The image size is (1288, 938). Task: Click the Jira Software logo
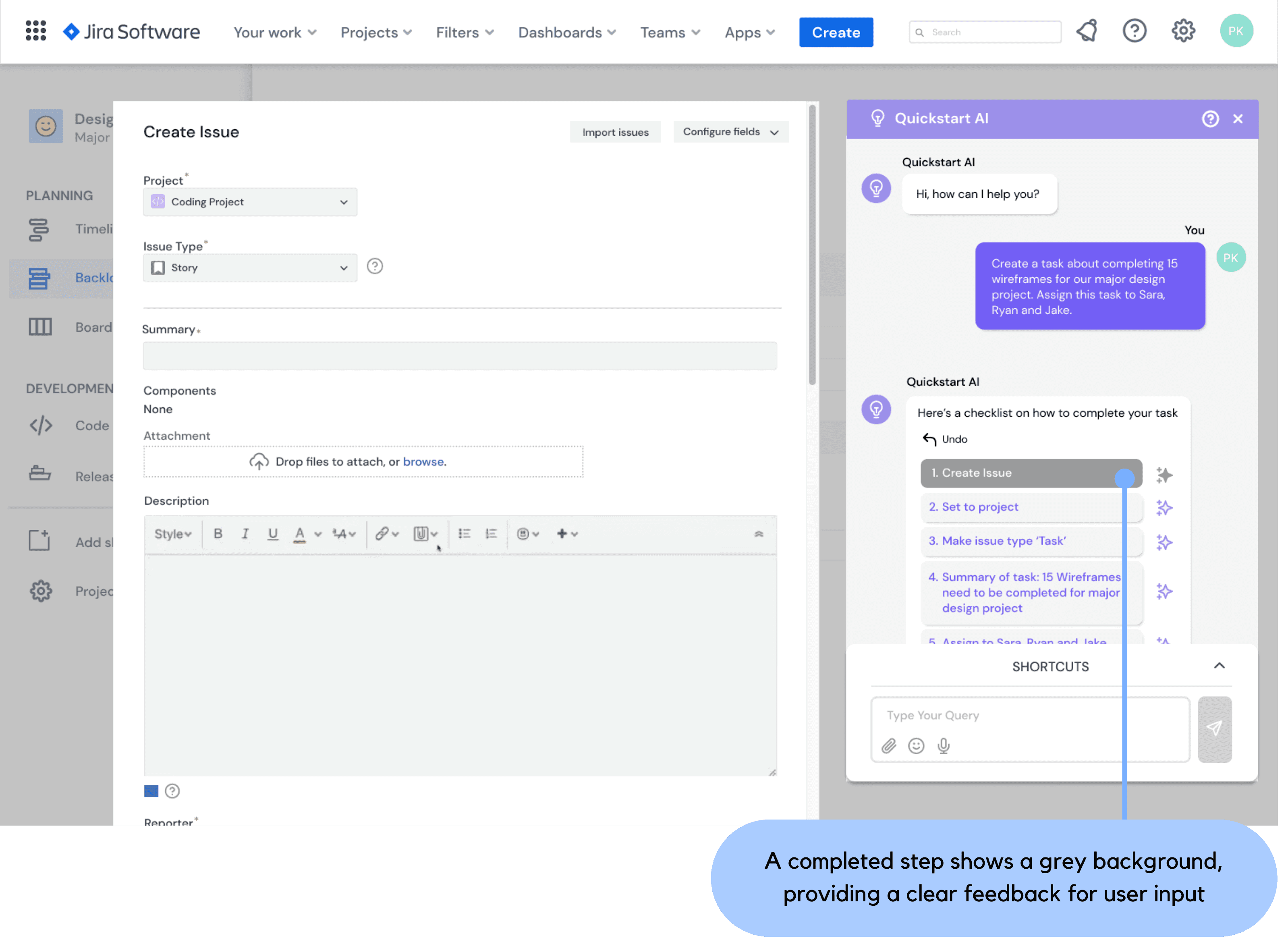click(x=131, y=32)
